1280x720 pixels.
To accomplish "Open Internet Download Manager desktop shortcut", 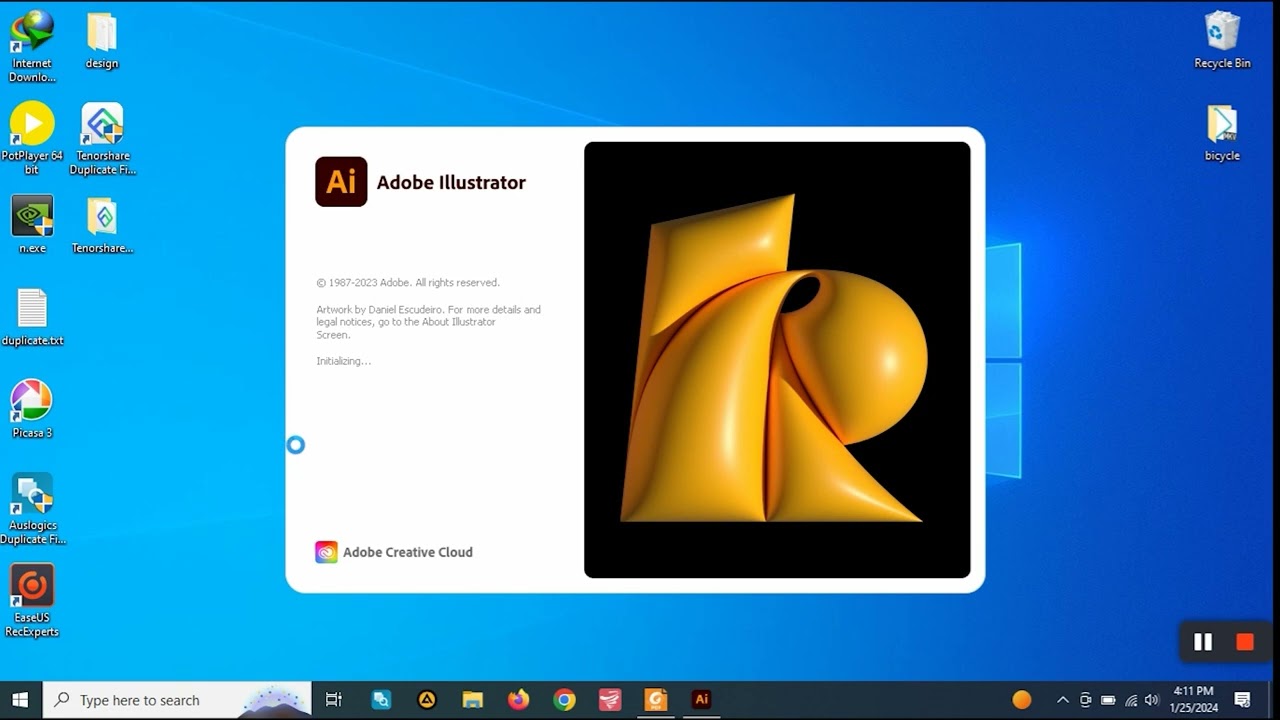I will coord(32,46).
